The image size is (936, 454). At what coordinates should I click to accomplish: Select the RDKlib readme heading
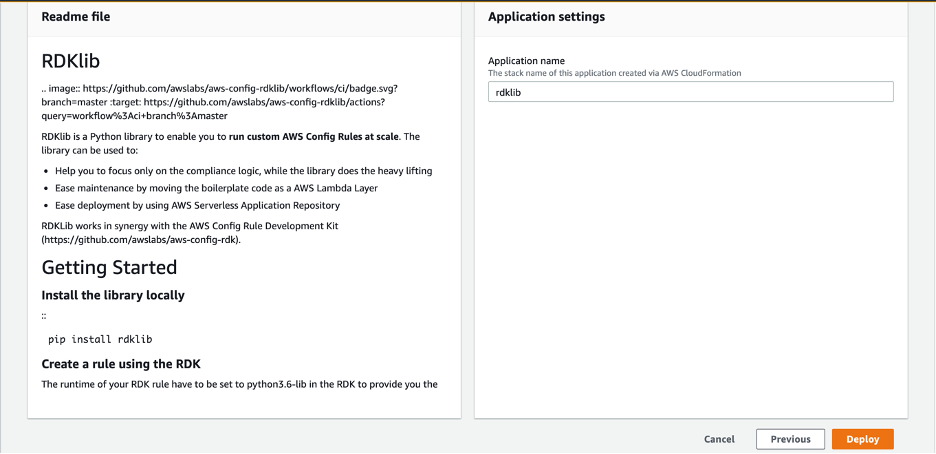pos(70,61)
